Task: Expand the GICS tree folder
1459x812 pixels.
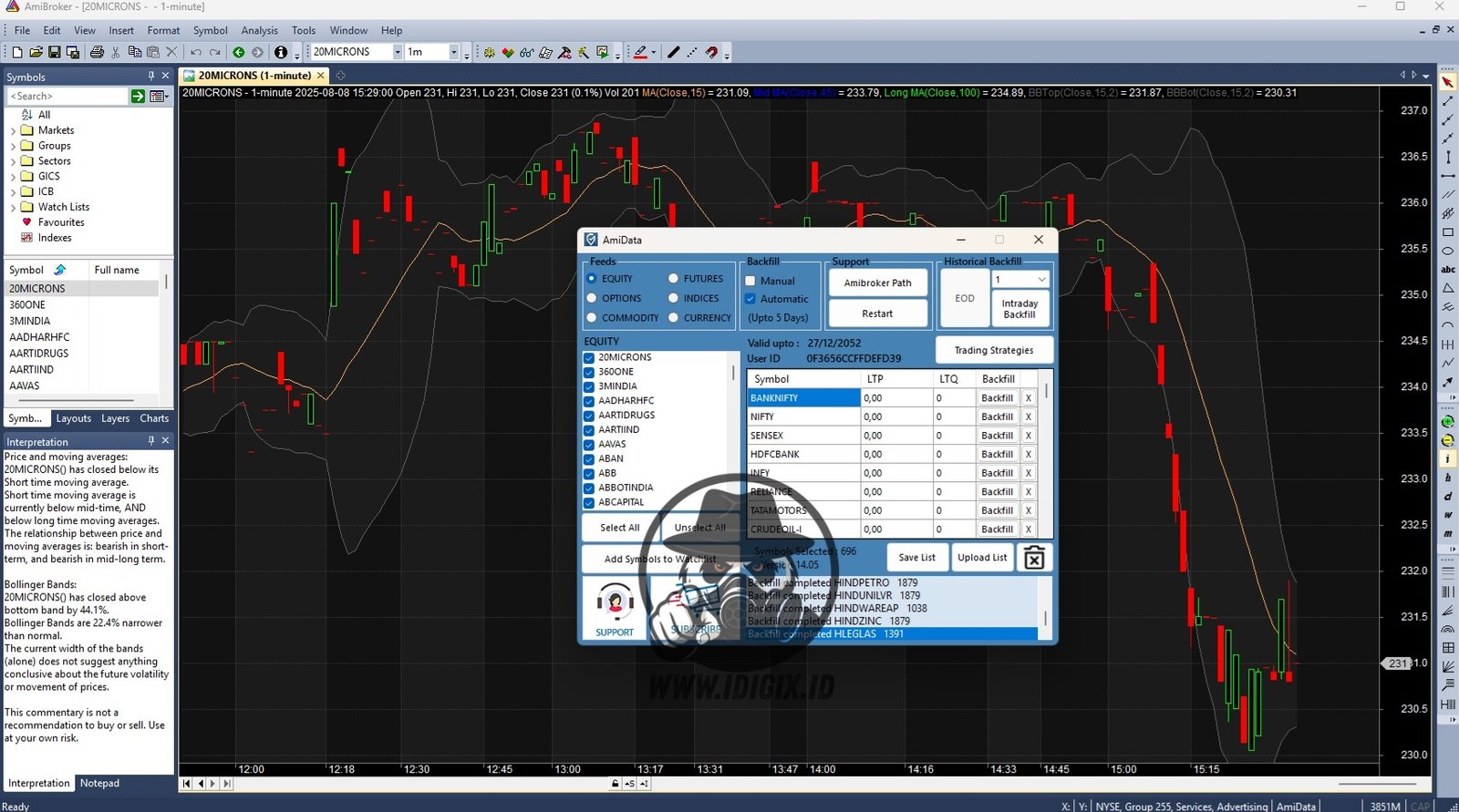Action: point(13,177)
